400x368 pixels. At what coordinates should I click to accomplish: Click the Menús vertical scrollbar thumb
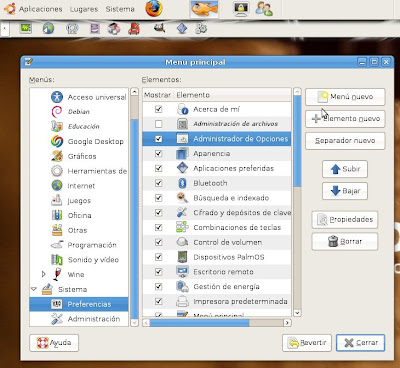(134, 219)
